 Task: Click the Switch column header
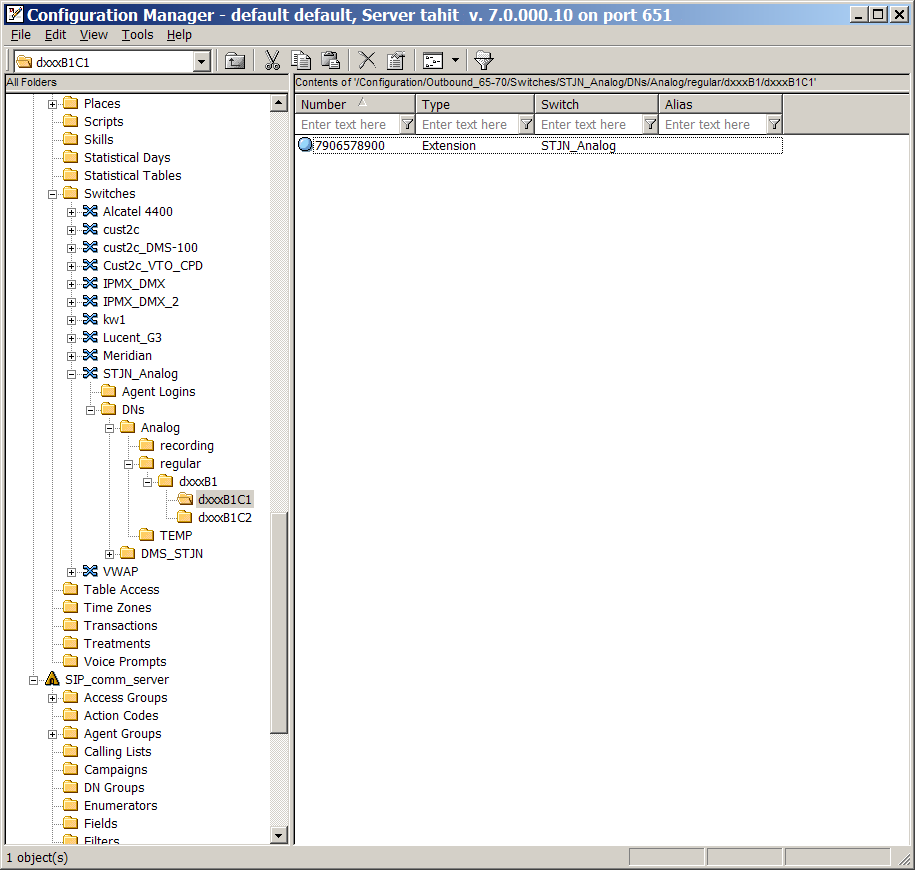(595, 104)
